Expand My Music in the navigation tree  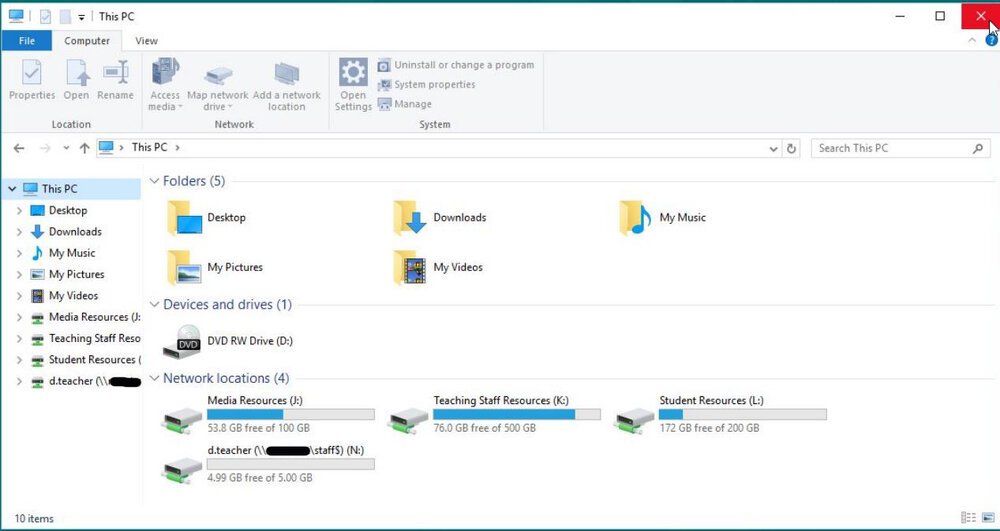click(19, 254)
